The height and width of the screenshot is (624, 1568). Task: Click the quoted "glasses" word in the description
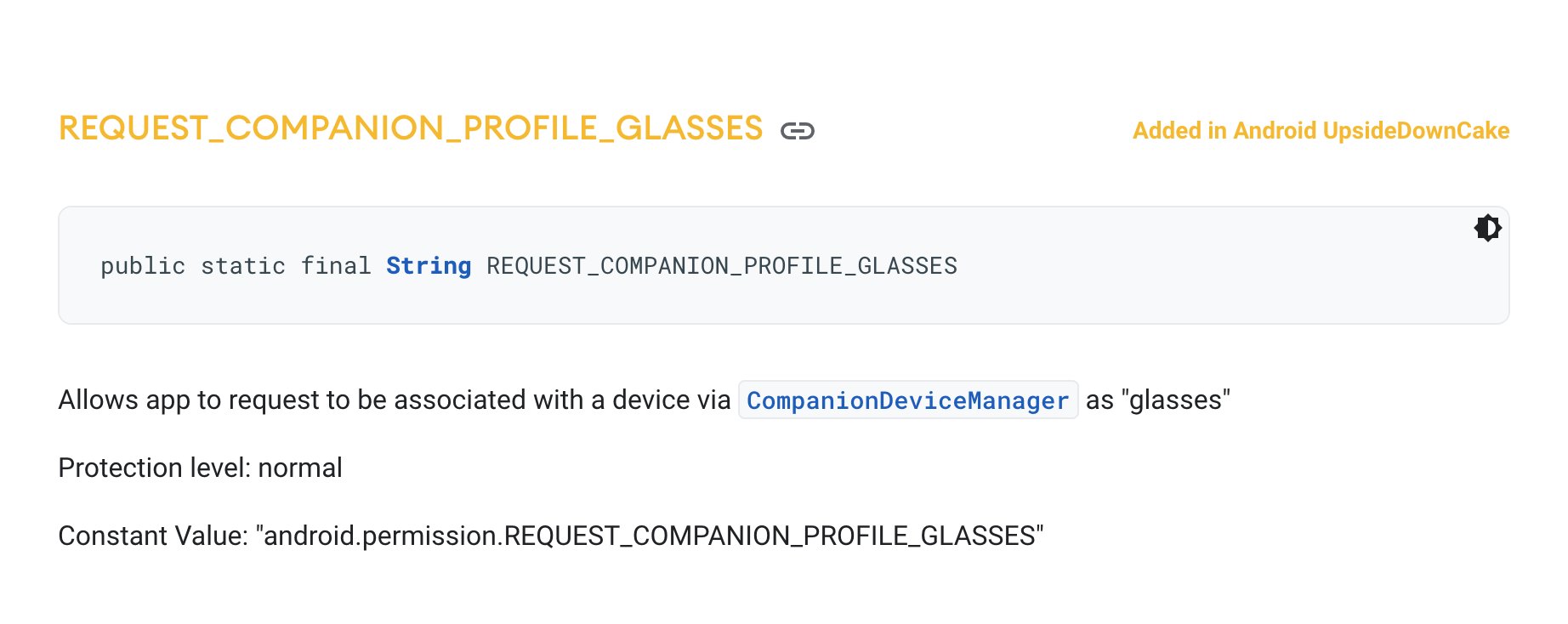point(1176,400)
